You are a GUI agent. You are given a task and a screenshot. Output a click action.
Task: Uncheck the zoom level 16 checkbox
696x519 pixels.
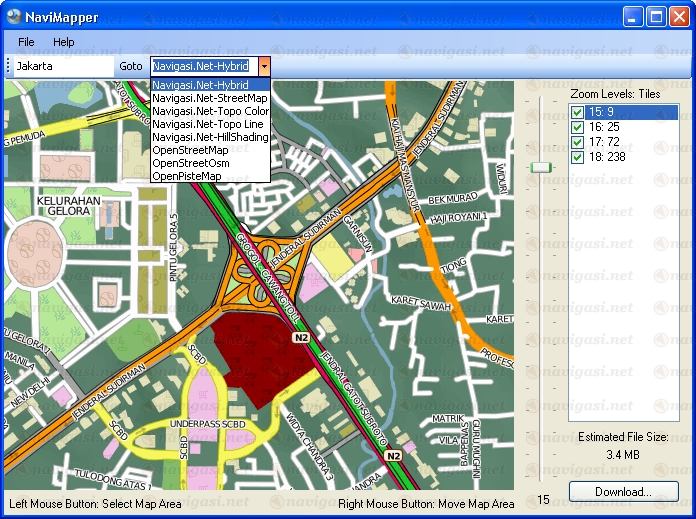pos(577,127)
